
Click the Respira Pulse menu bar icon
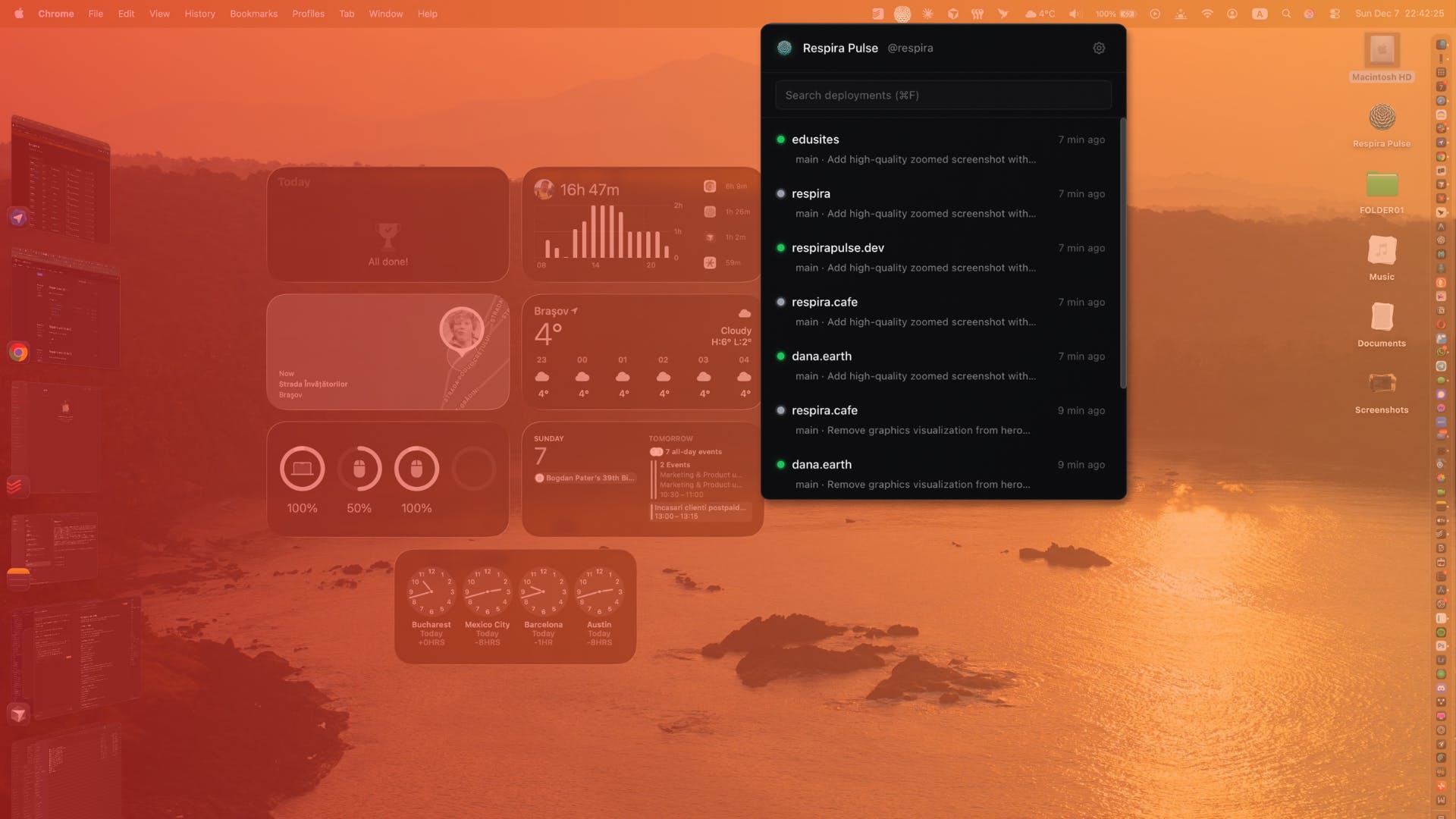coord(902,14)
